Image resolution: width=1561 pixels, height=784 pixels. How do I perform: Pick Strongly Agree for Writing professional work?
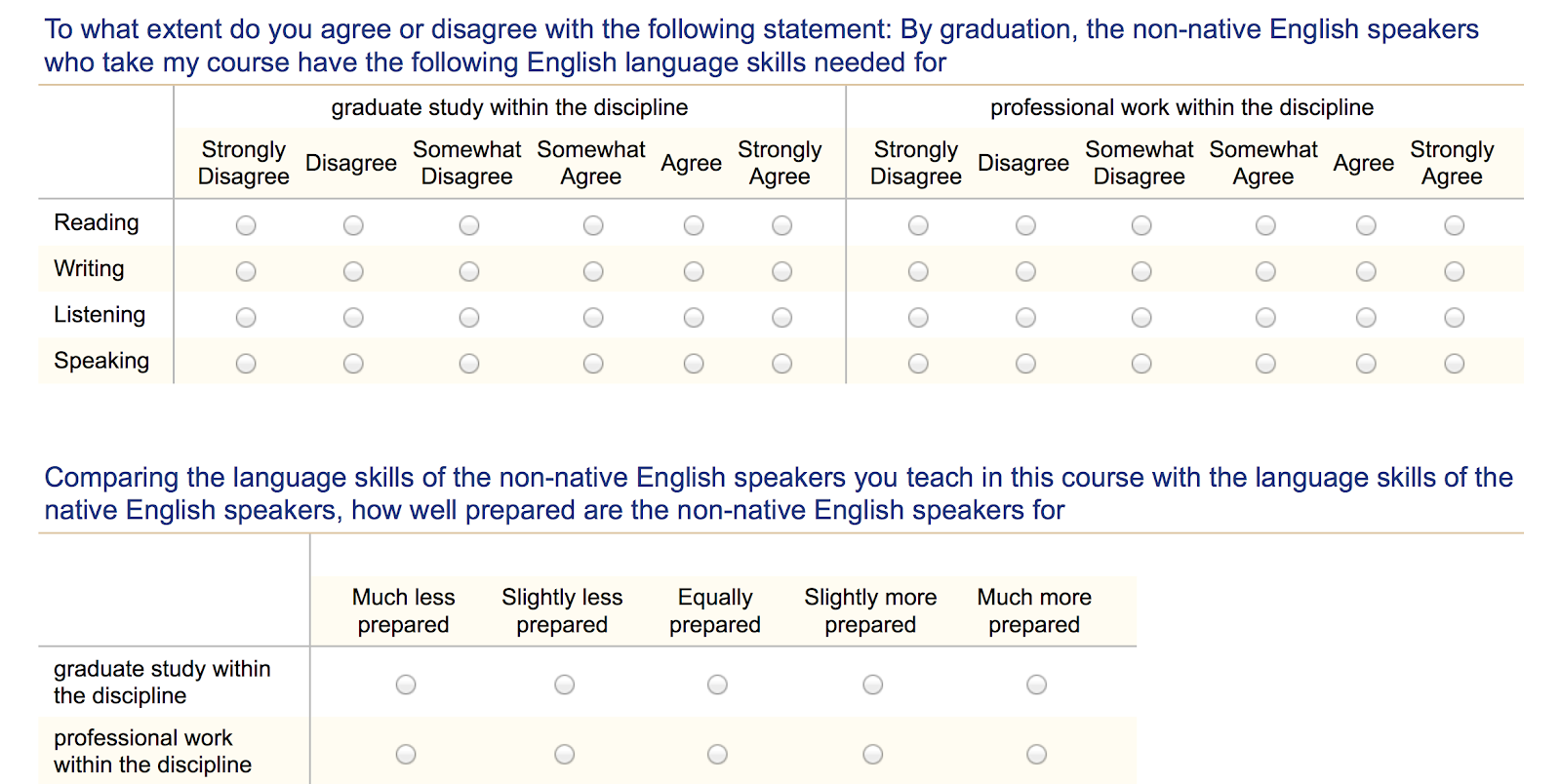(1454, 271)
